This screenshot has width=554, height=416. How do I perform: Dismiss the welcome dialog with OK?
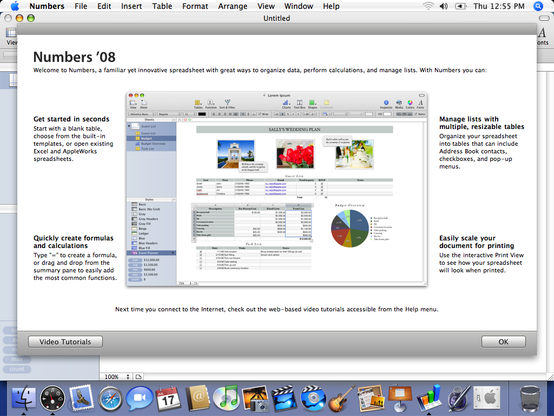pos(503,342)
